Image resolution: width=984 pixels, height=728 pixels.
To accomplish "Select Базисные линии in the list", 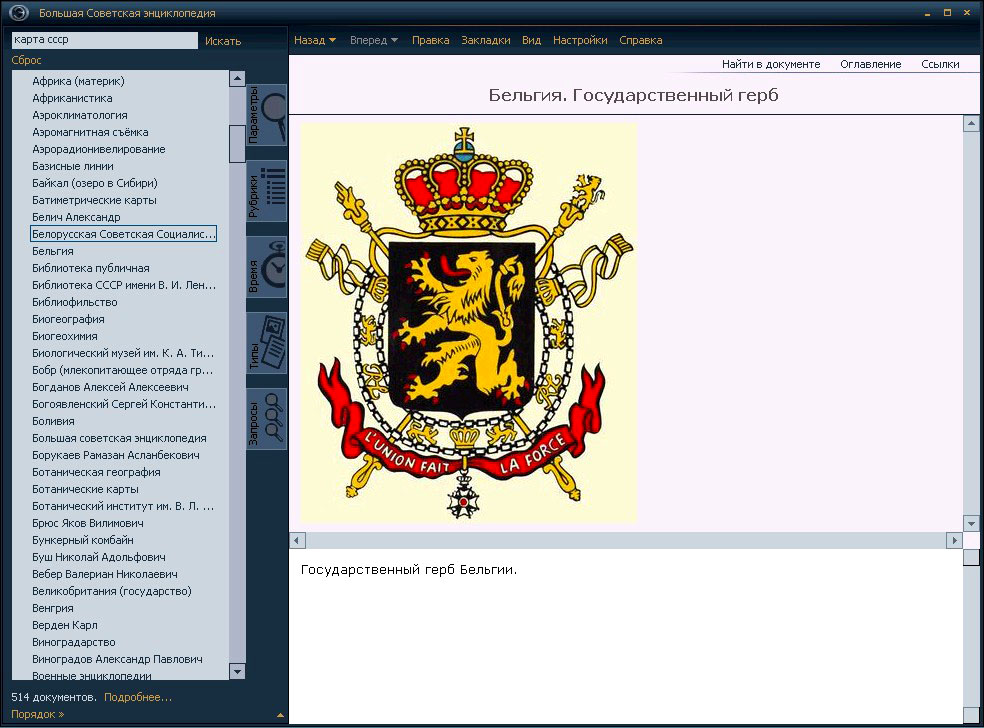I will coord(73,166).
